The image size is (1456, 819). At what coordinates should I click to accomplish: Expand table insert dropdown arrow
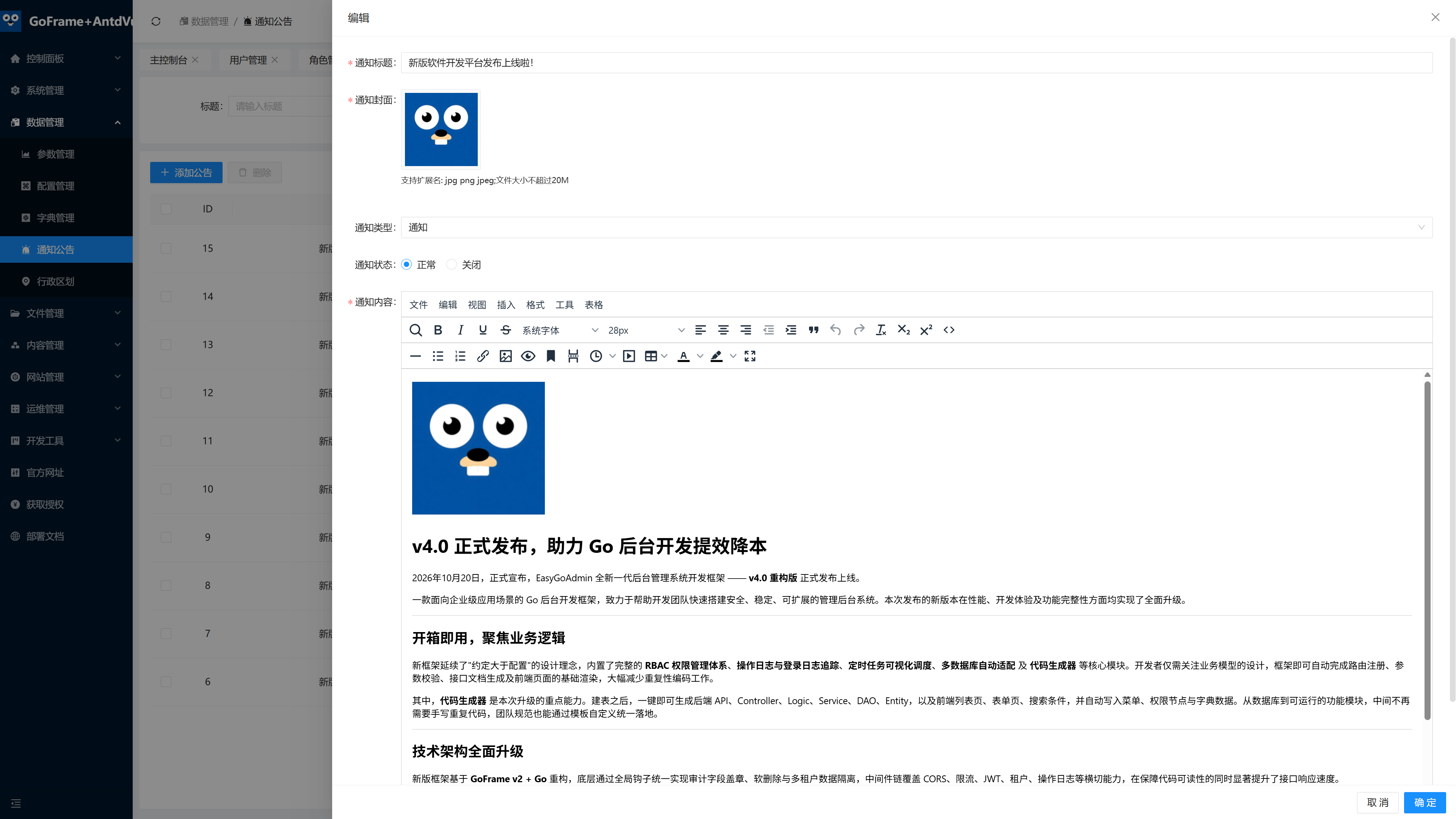(664, 356)
